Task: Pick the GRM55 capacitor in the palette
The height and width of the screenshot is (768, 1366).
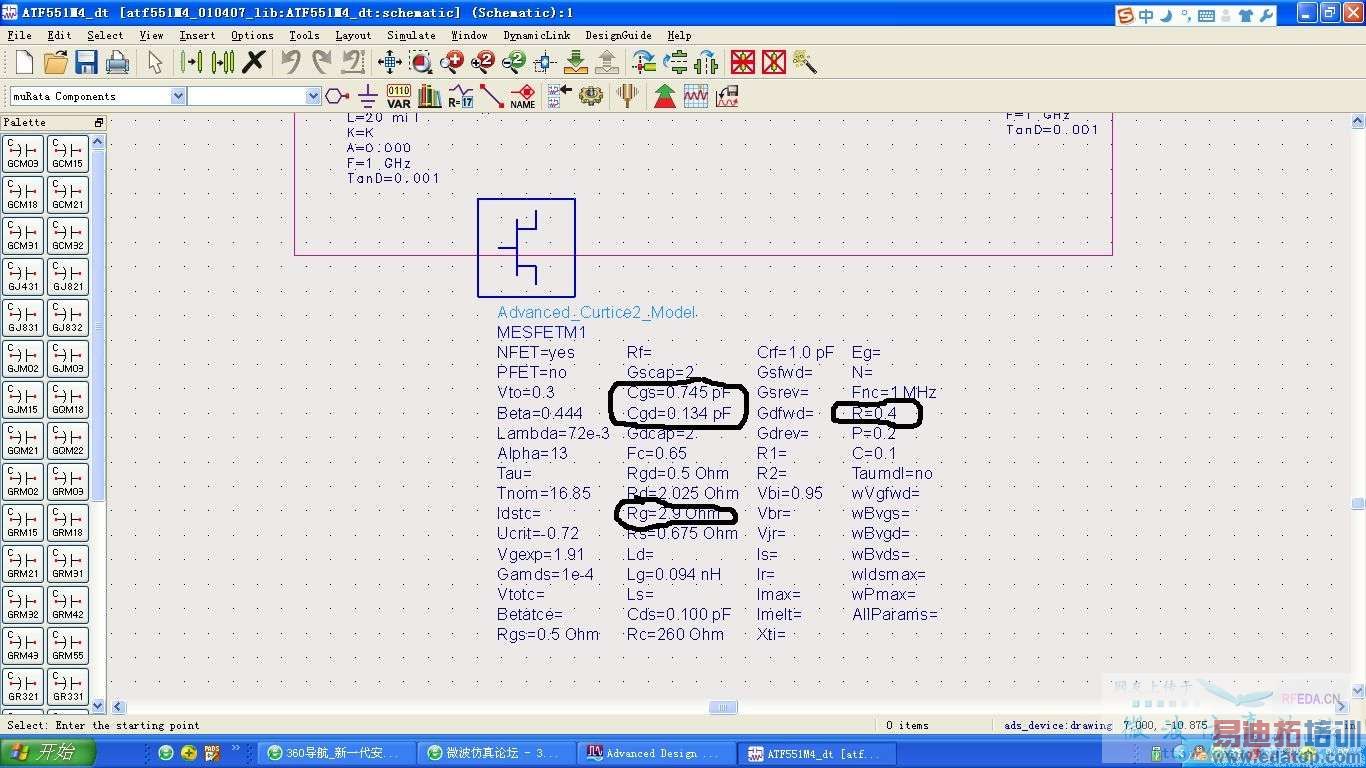Action: pos(68,646)
